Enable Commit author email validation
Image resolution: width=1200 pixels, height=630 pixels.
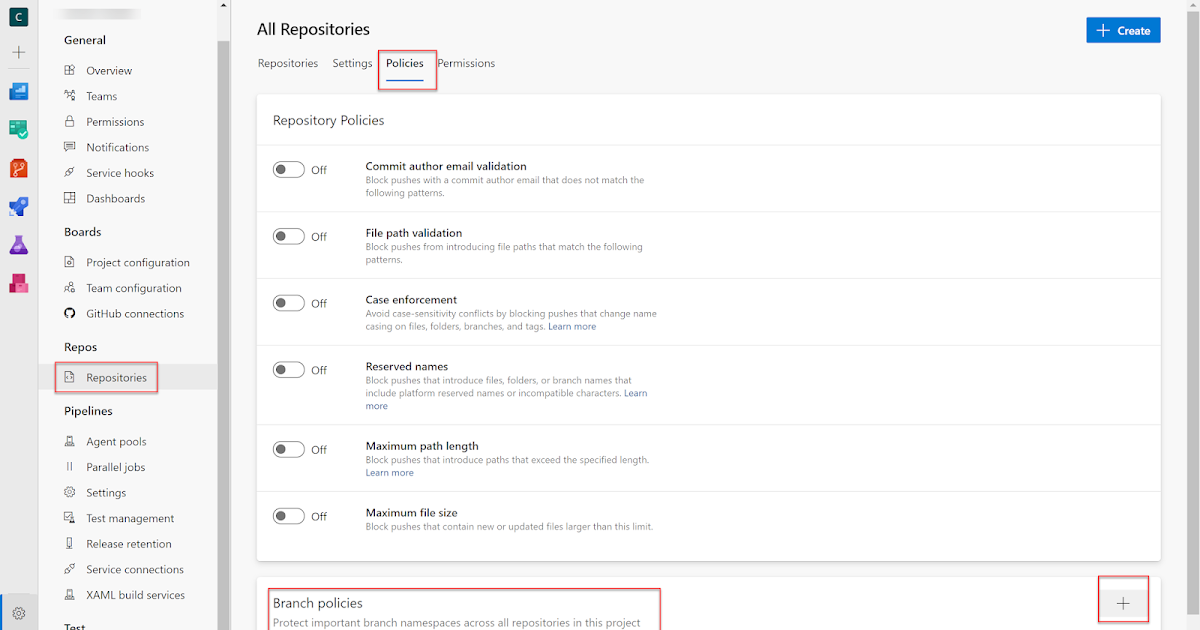[288, 169]
